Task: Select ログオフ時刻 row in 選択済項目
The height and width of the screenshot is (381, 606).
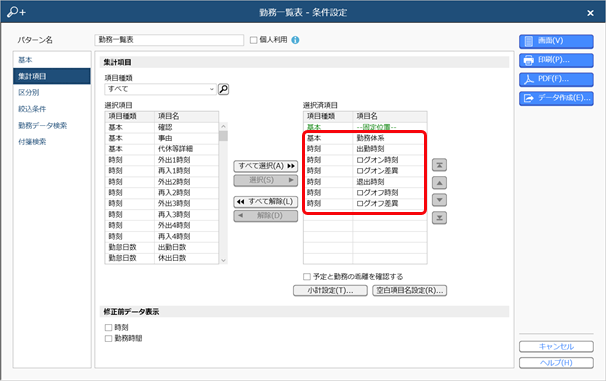Action: coord(365,193)
